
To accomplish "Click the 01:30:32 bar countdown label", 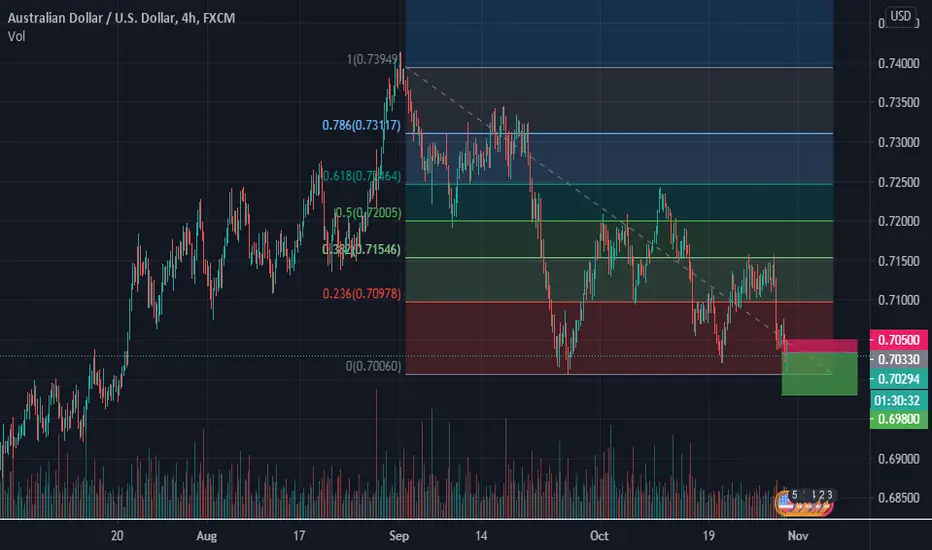I will (899, 400).
